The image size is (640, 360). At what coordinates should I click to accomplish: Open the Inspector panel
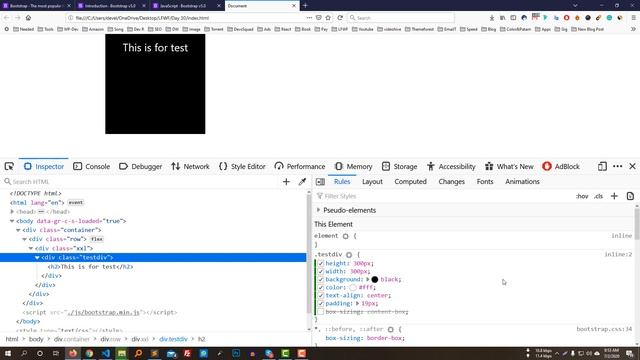44,167
